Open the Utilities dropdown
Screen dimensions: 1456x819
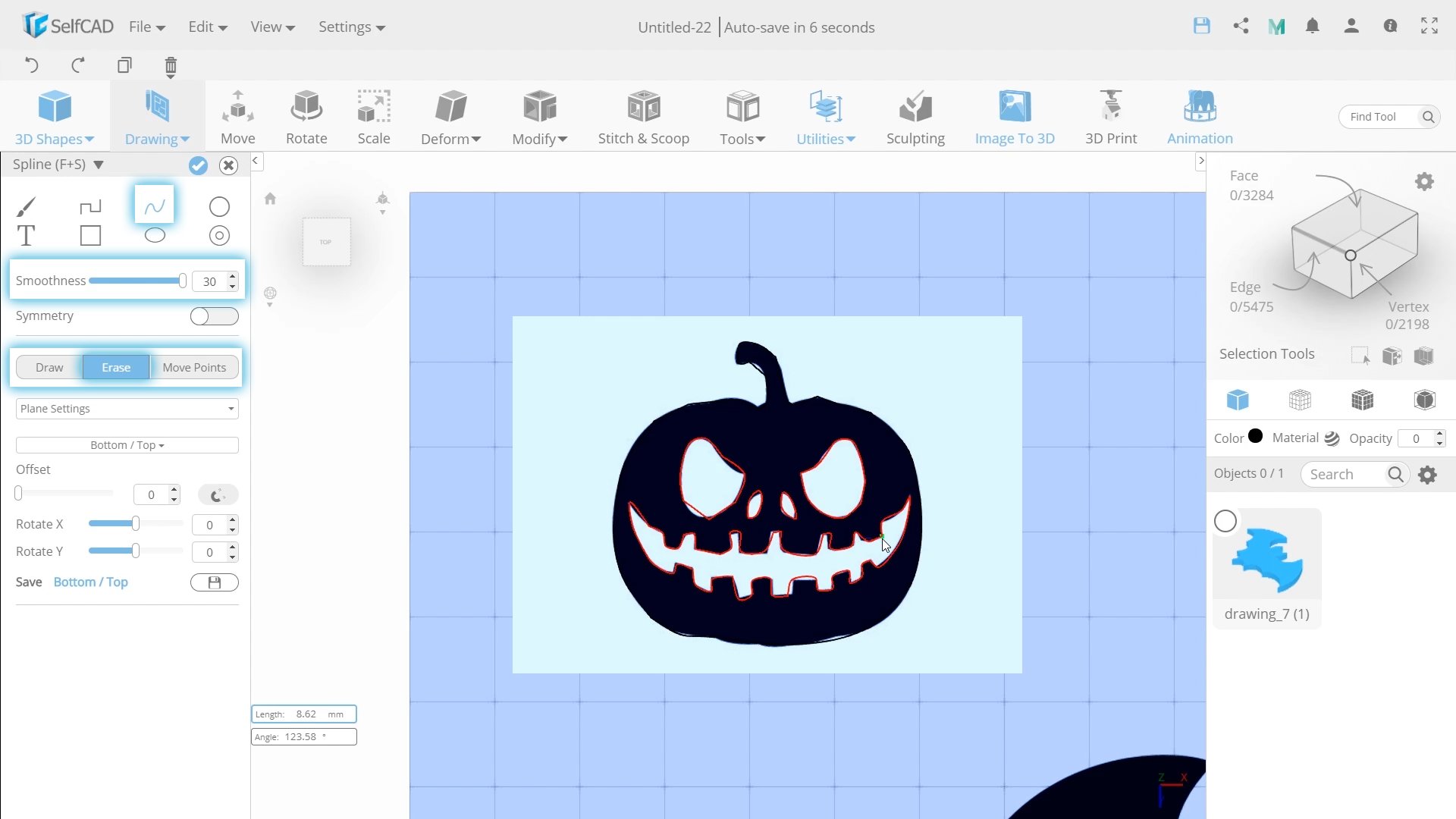826,118
